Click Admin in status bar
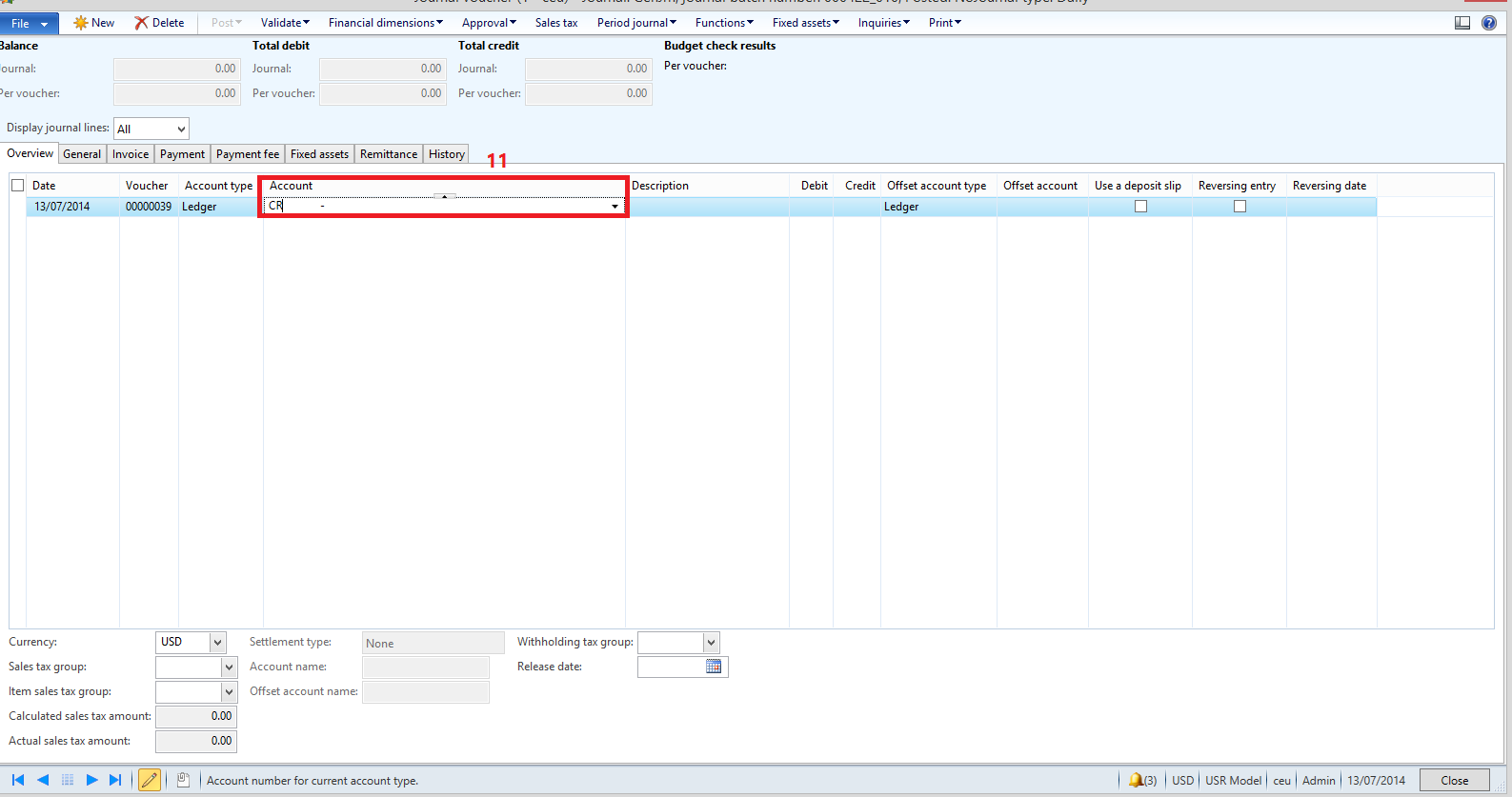This screenshot has width=1512, height=797. pyautogui.click(x=1319, y=780)
